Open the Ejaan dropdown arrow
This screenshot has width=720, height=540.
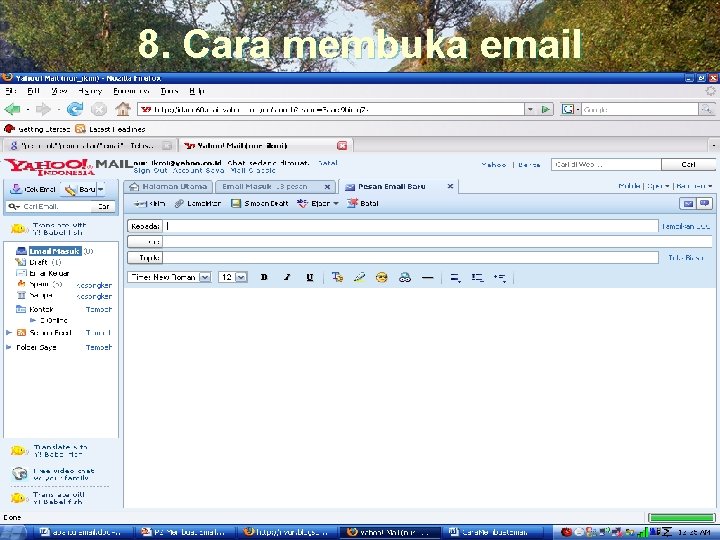336,203
